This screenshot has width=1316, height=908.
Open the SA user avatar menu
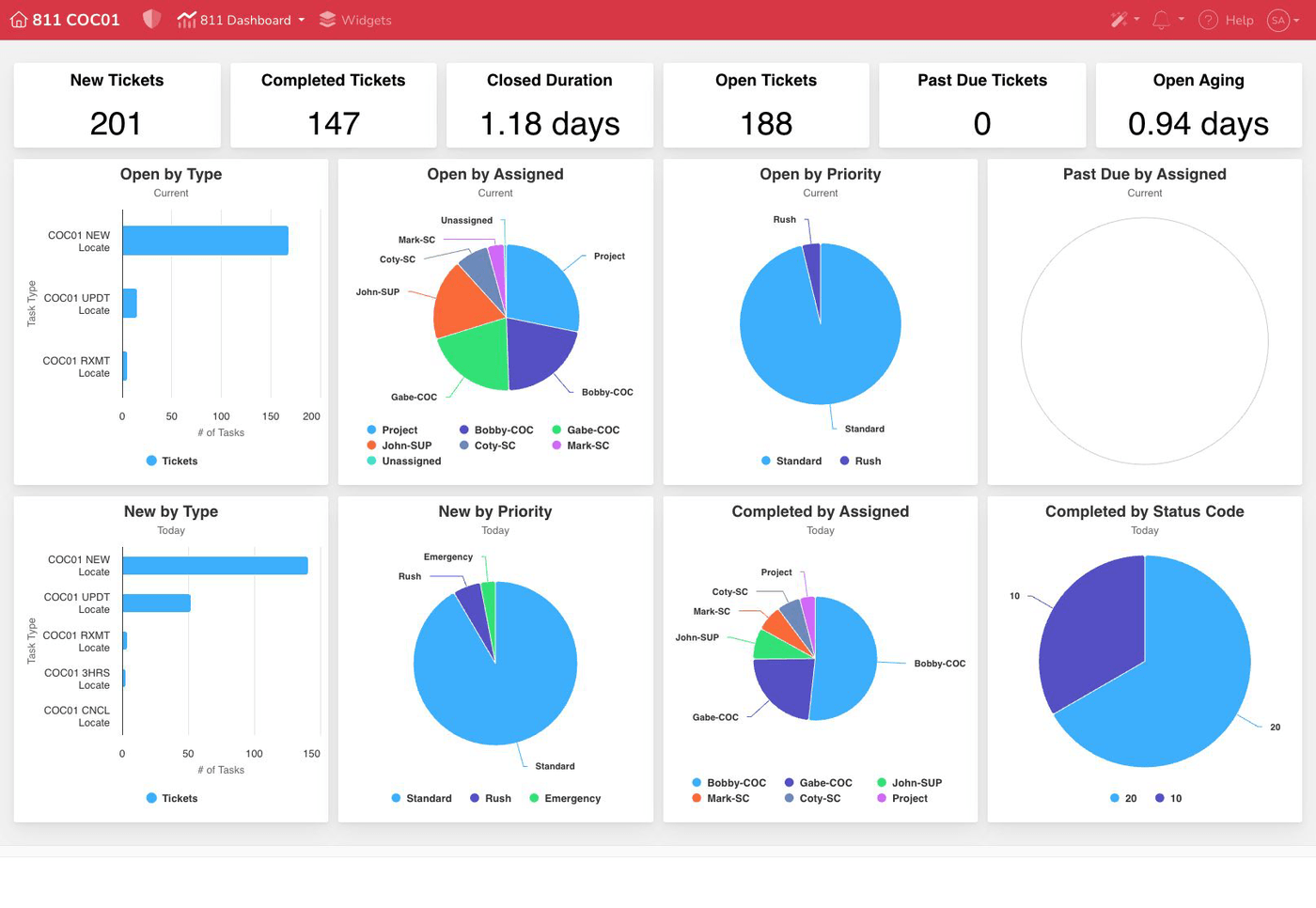[1278, 20]
